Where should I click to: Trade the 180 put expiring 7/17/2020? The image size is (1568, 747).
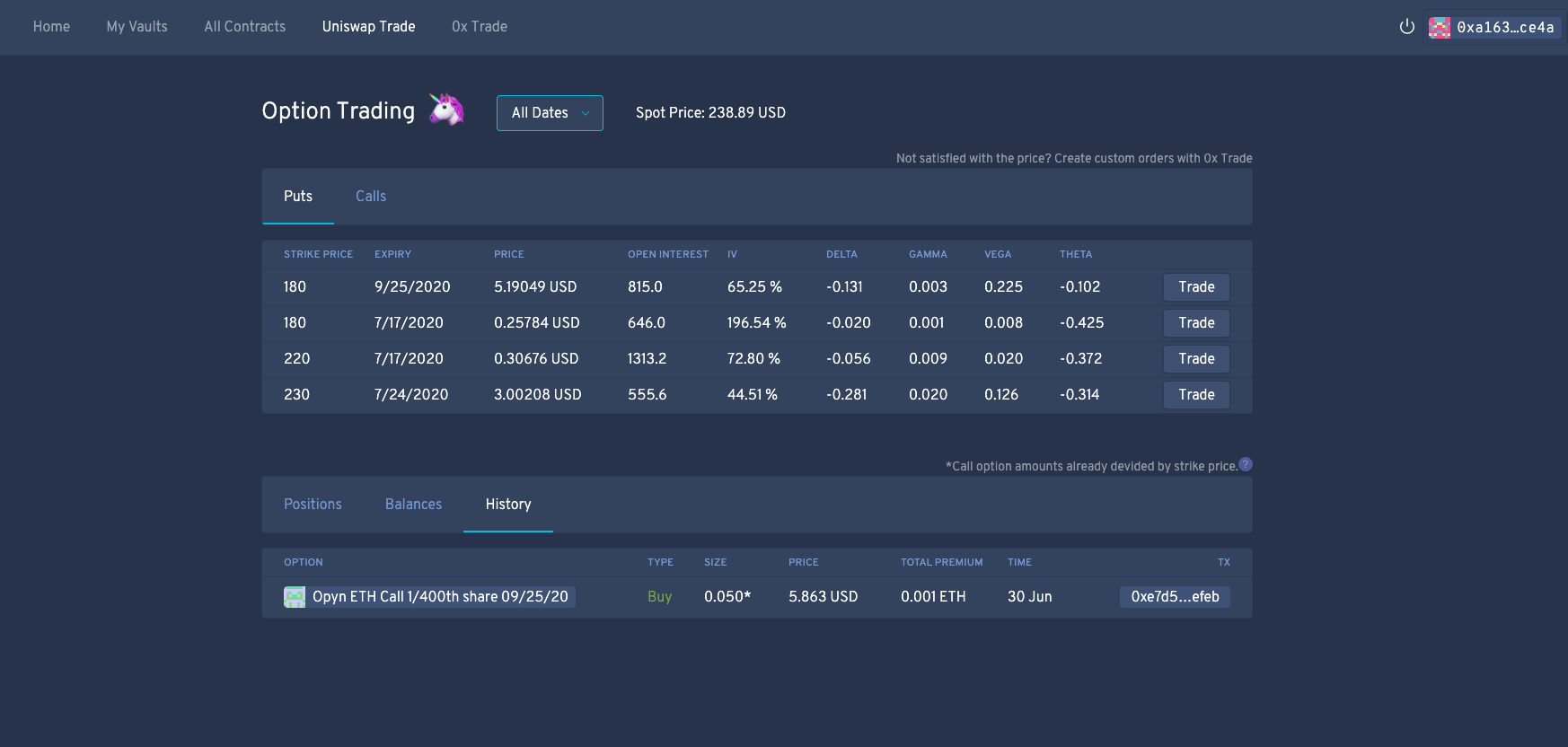[1196, 323]
